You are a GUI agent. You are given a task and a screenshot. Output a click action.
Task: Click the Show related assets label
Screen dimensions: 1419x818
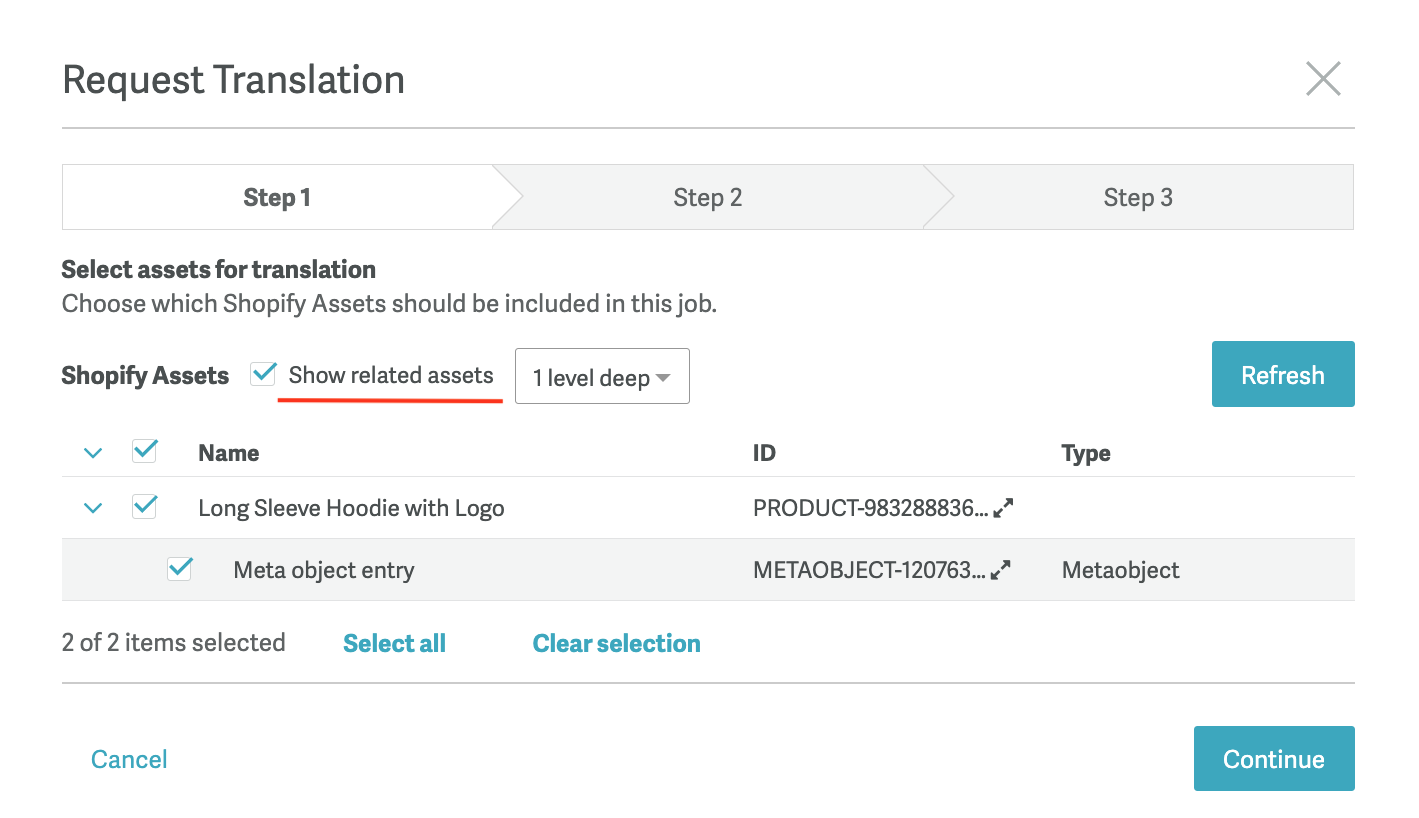(x=391, y=375)
